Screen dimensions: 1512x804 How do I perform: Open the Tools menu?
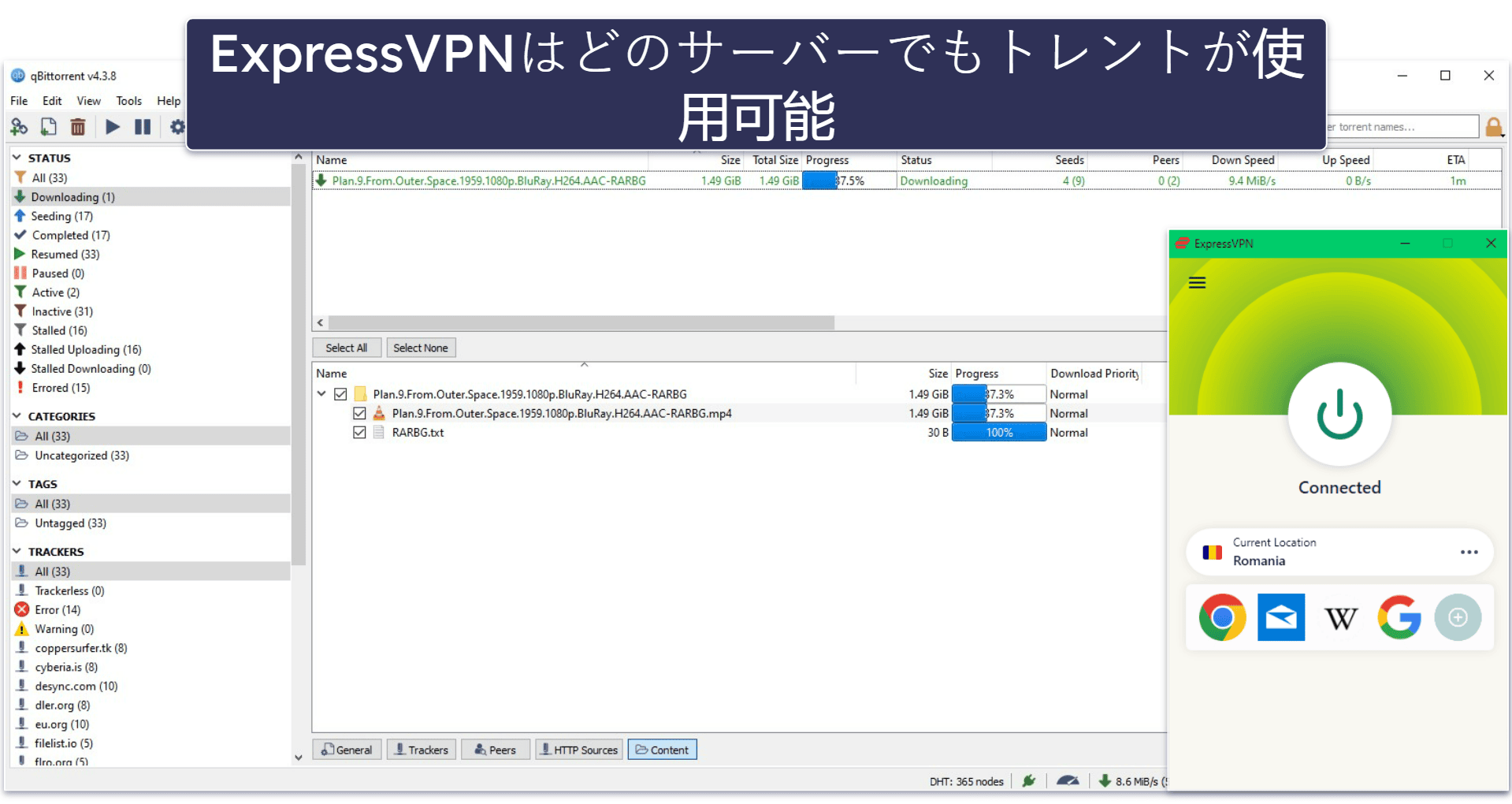pos(128,101)
